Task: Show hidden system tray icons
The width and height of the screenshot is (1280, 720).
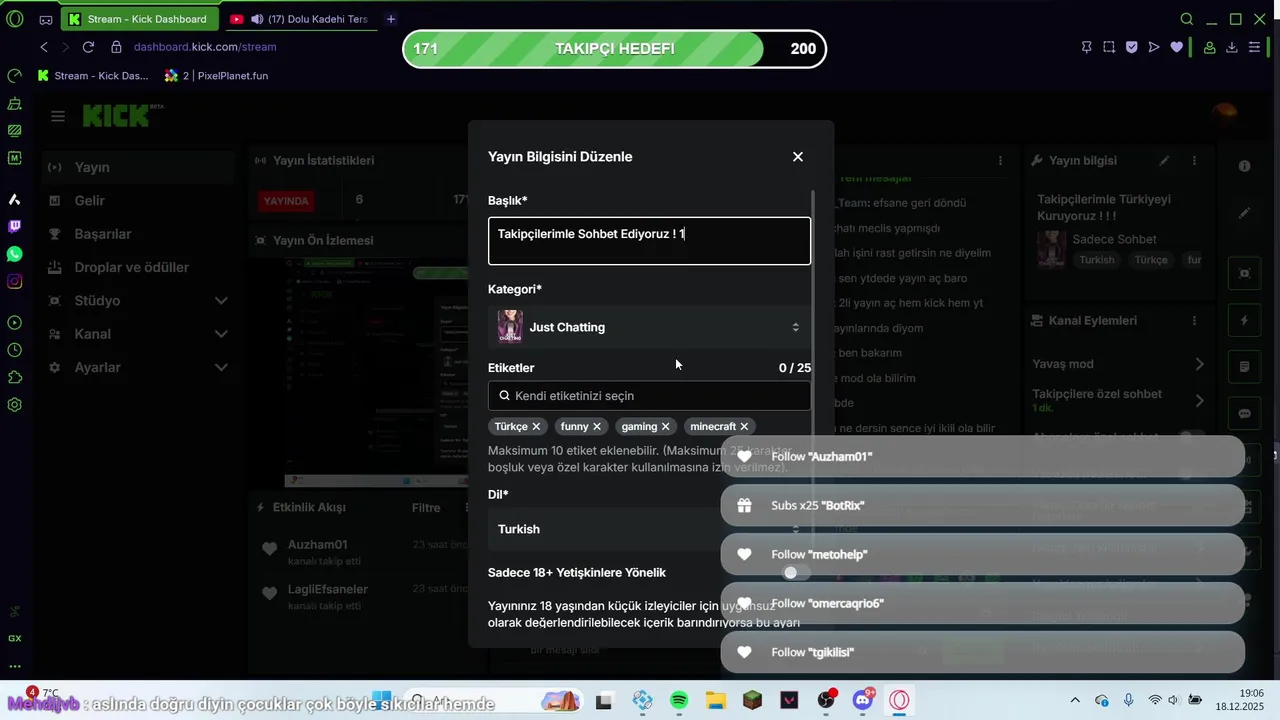Action: [x=1075, y=700]
